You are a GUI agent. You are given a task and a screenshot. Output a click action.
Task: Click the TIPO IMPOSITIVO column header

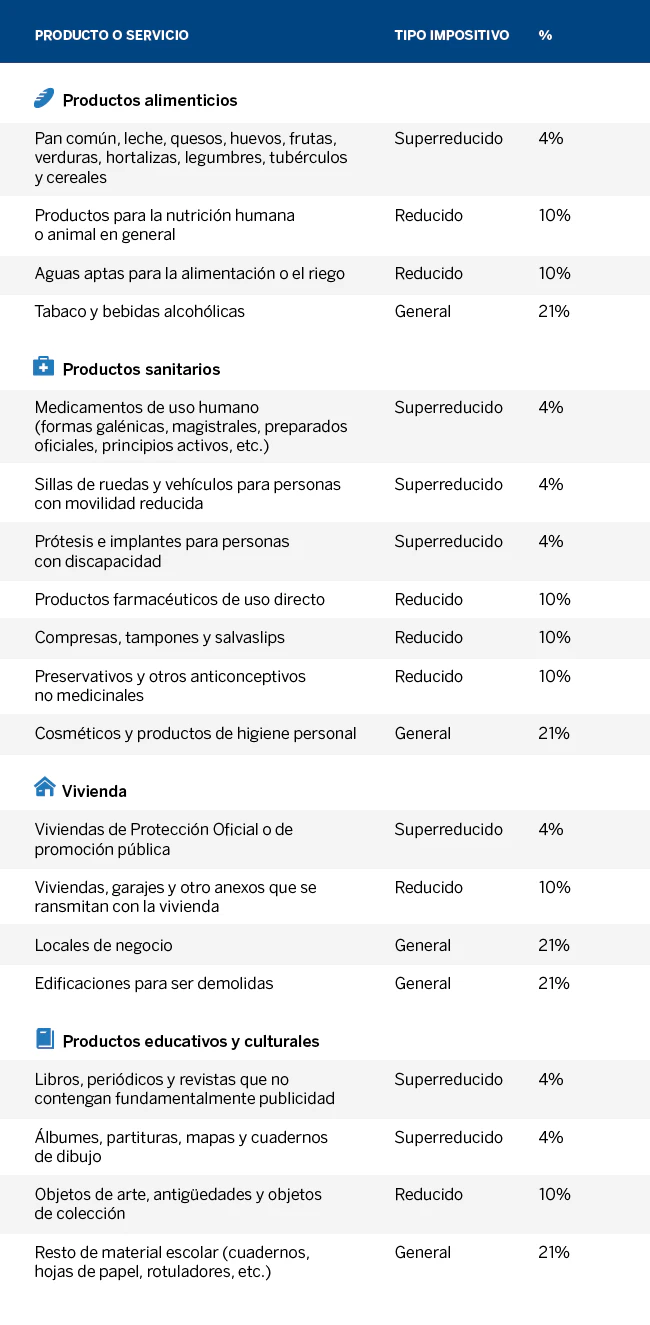(452, 35)
